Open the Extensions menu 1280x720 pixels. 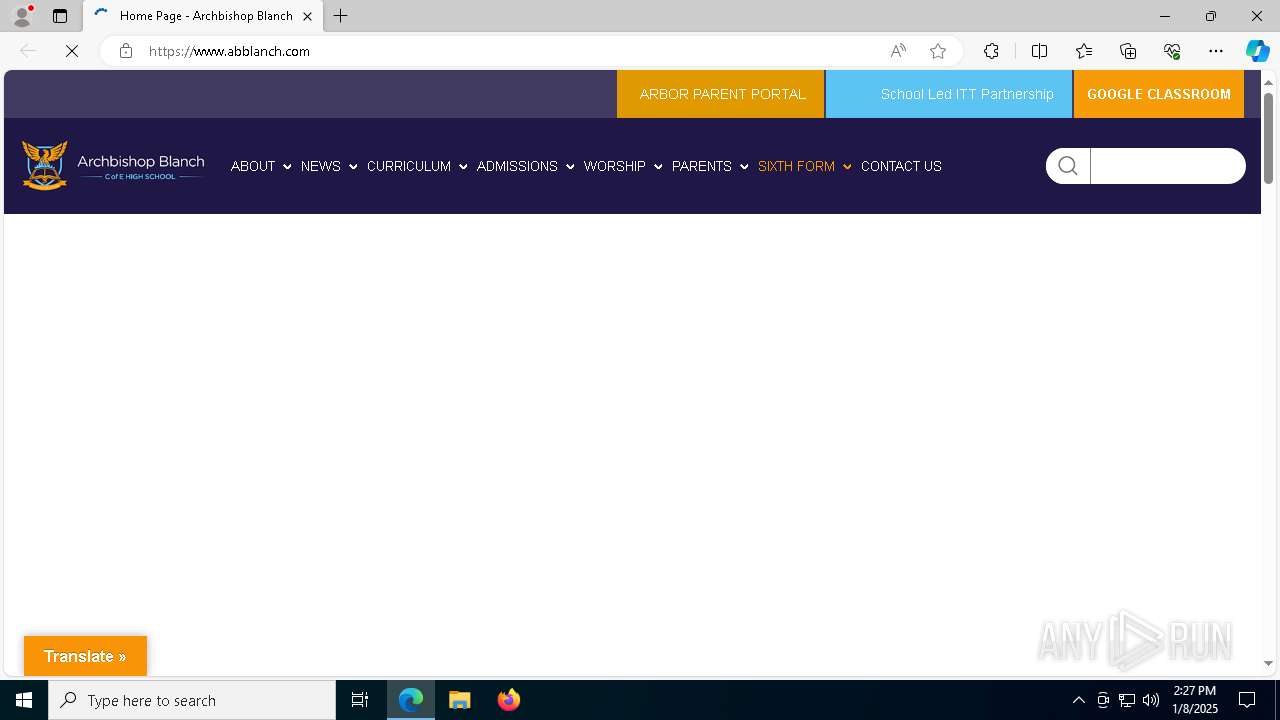(x=991, y=51)
